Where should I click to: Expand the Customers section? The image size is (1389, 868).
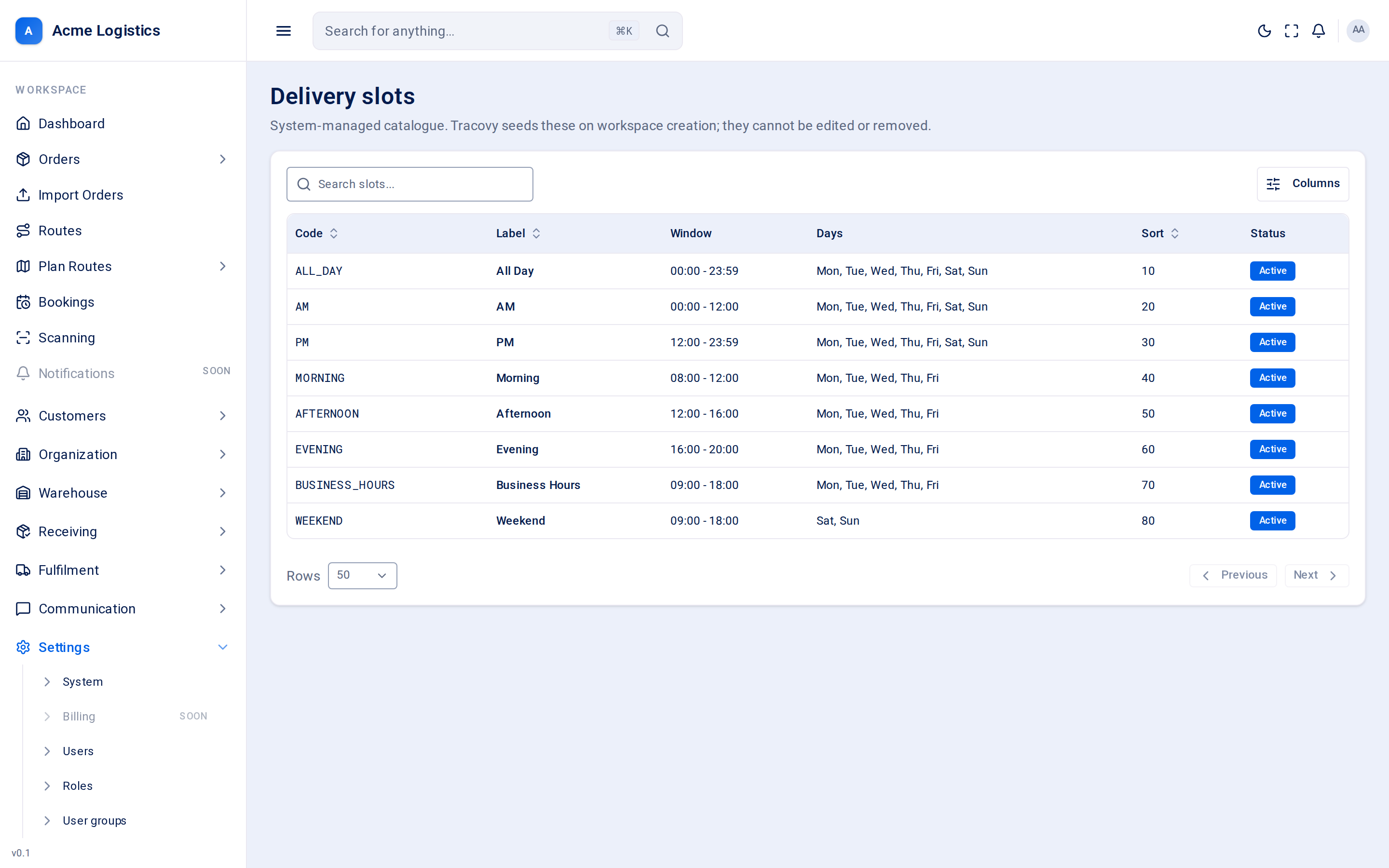point(223,416)
